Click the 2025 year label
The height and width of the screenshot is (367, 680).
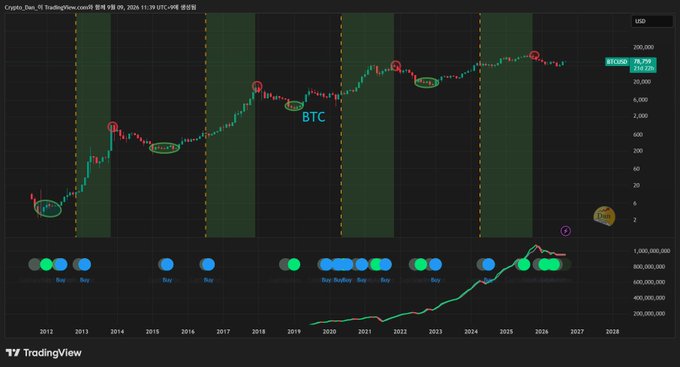tap(506, 331)
